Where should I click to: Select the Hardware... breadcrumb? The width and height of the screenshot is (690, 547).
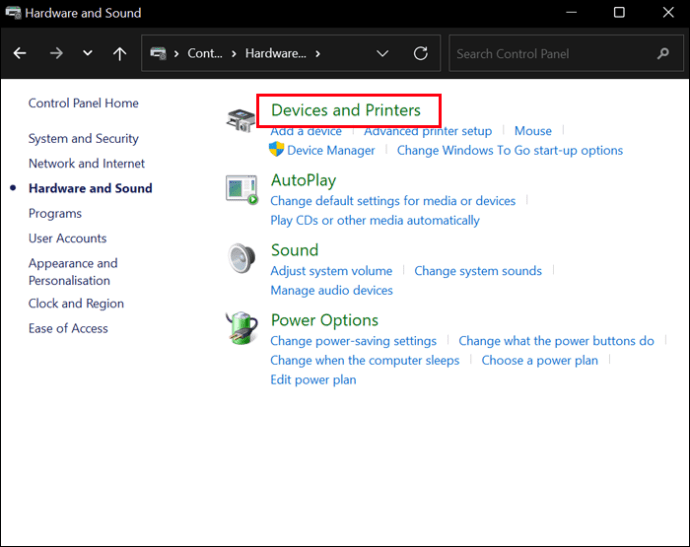(275, 53)
